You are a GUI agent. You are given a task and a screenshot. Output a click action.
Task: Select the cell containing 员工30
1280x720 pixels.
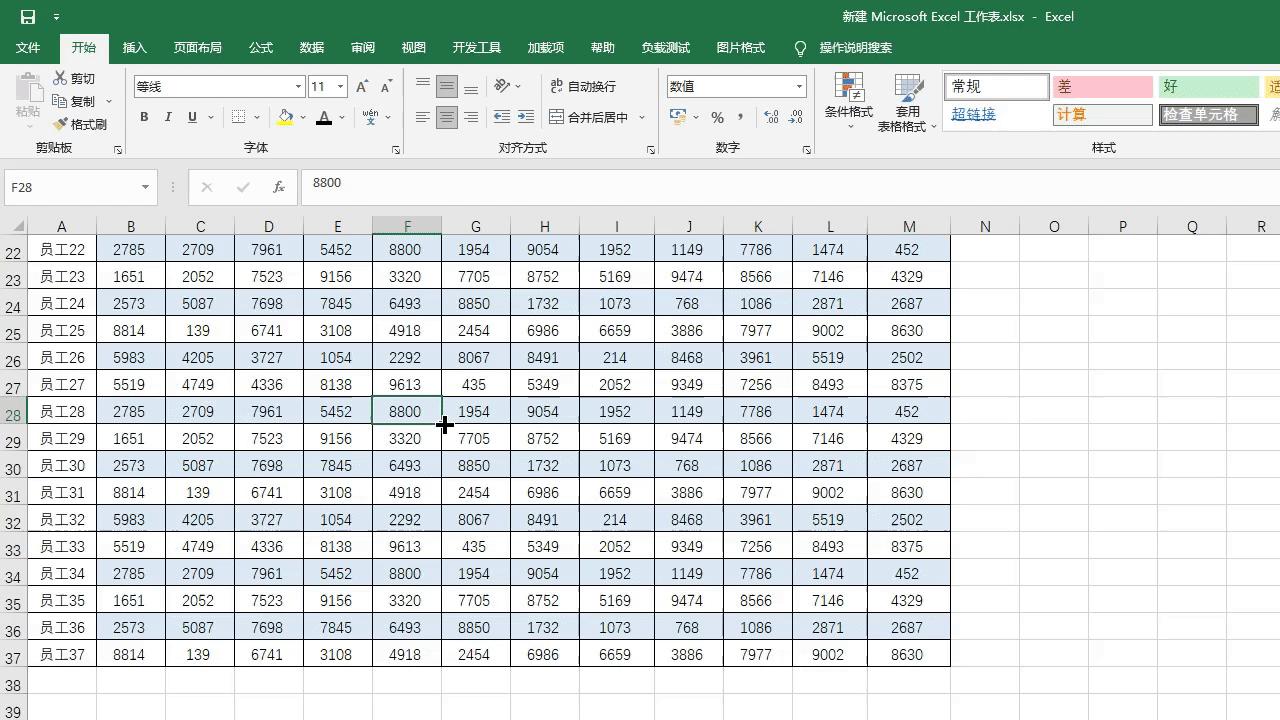tap(61, 465)
